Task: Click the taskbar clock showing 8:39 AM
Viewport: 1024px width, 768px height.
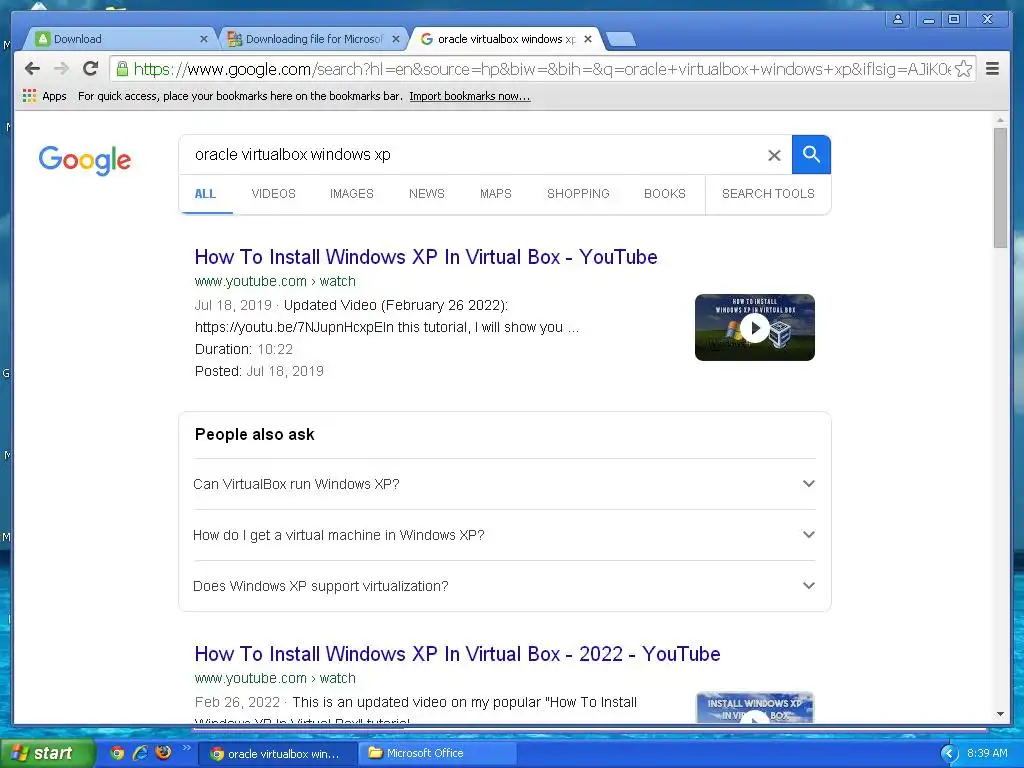Action: pyautogui.click(x=987, y=753)
